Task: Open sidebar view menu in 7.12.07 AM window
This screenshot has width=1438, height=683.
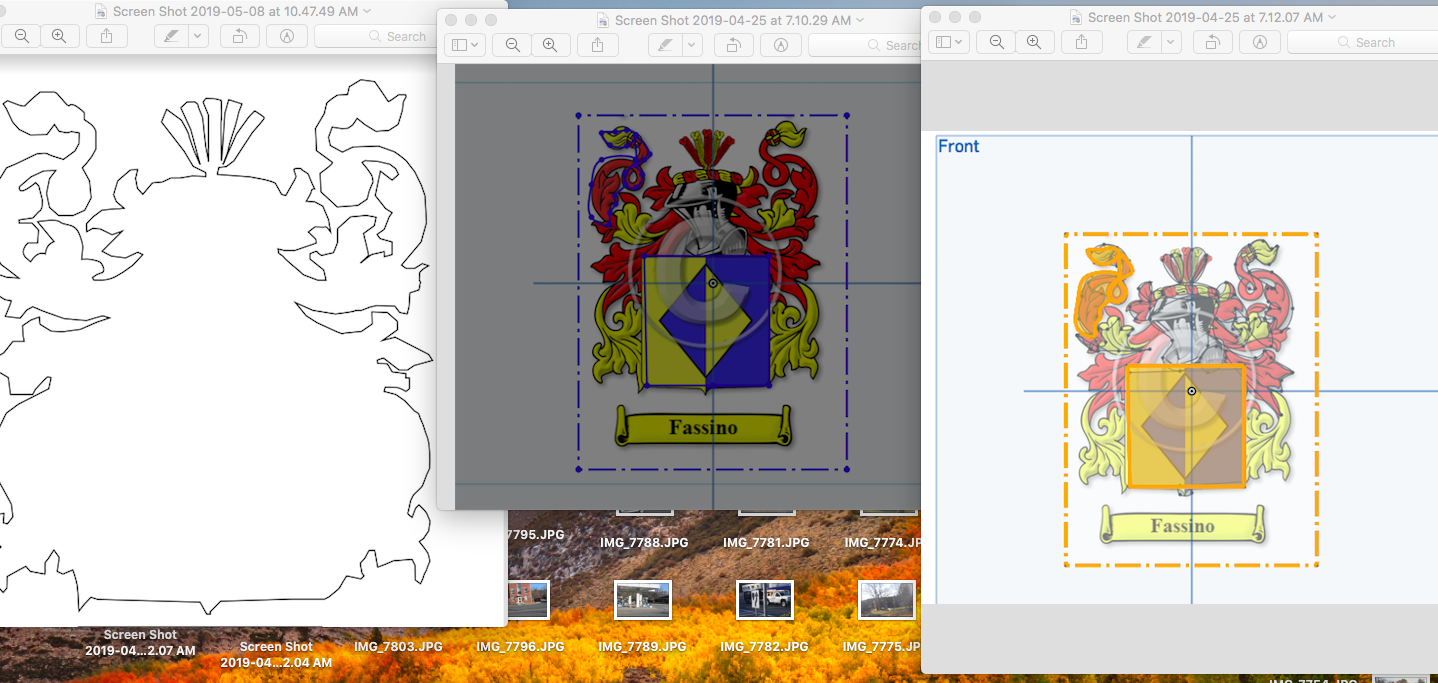Action: pos(947,42)
